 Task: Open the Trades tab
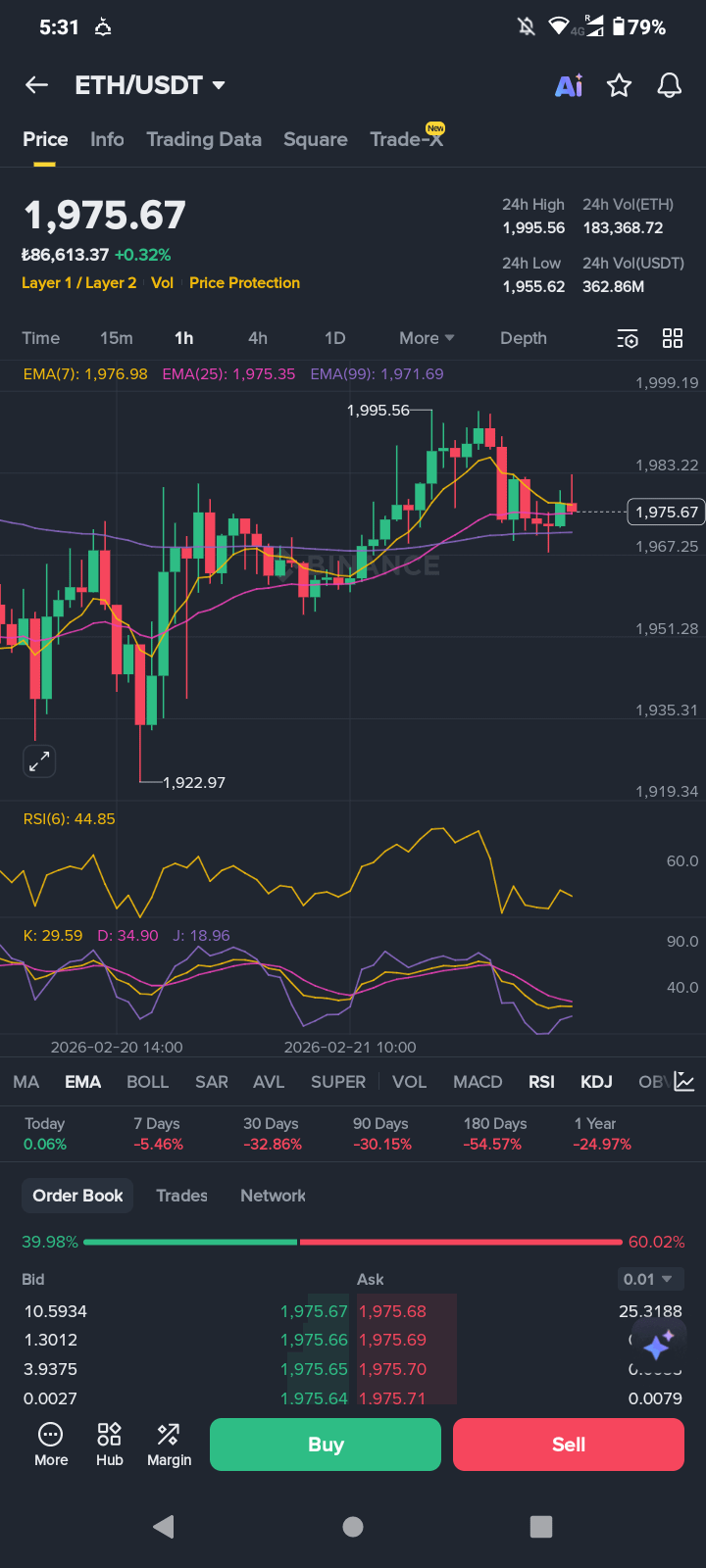click(182, 1196)
